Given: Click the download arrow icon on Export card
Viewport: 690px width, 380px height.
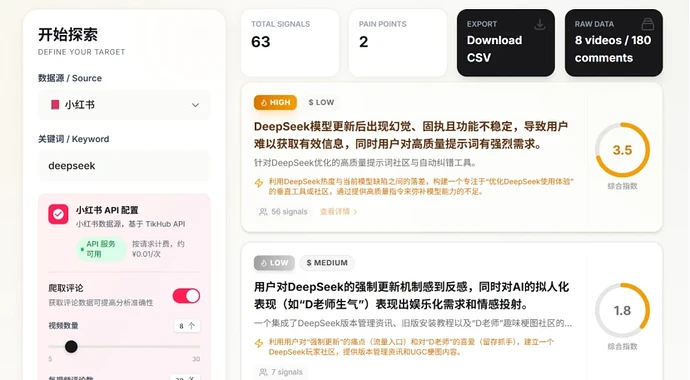Looking at the screenshot, I should (540, 25).
